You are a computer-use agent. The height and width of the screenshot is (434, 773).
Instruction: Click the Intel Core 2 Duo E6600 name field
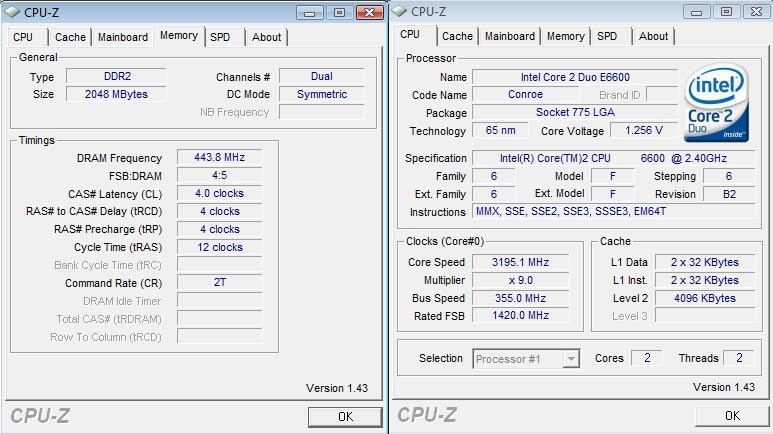click(575, 77)
